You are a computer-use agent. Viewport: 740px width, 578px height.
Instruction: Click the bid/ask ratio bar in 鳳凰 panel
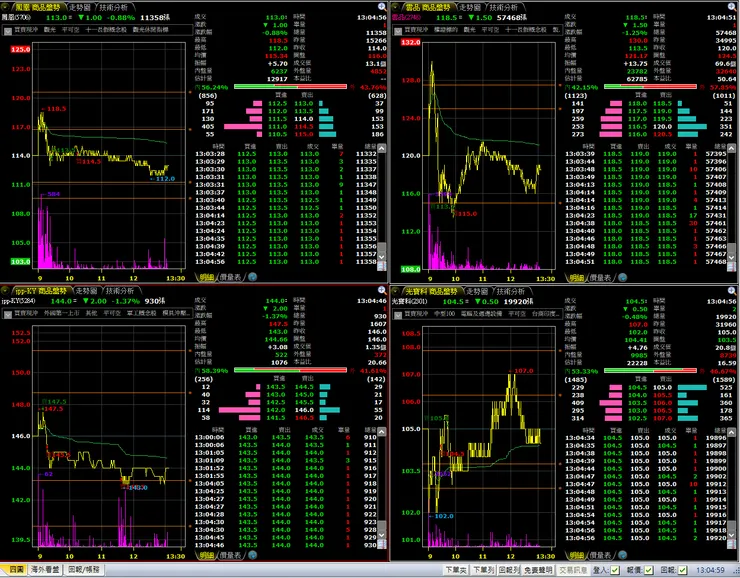290,87
